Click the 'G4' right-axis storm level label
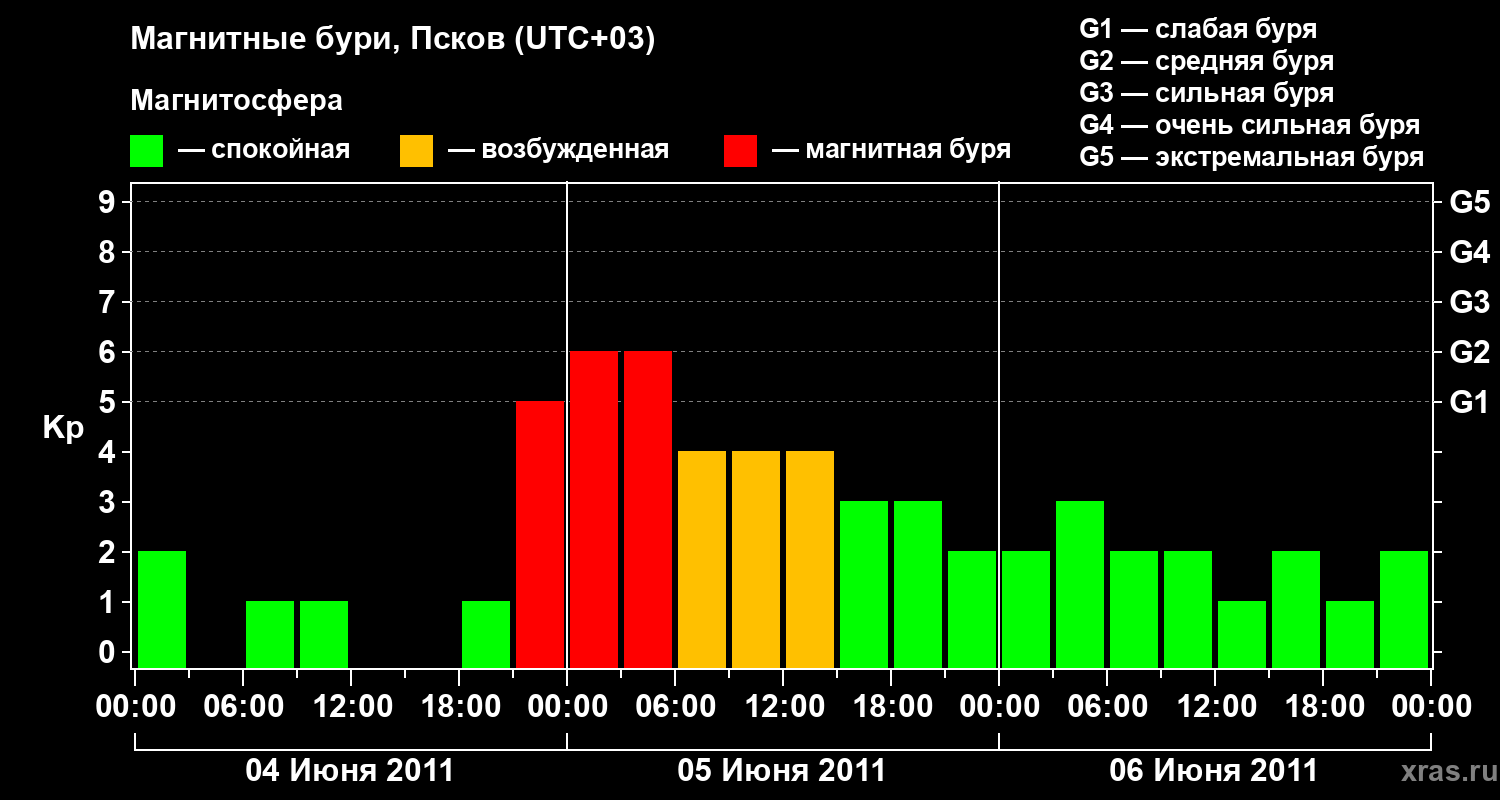Screen dimensions: 1500x800 1470,252
